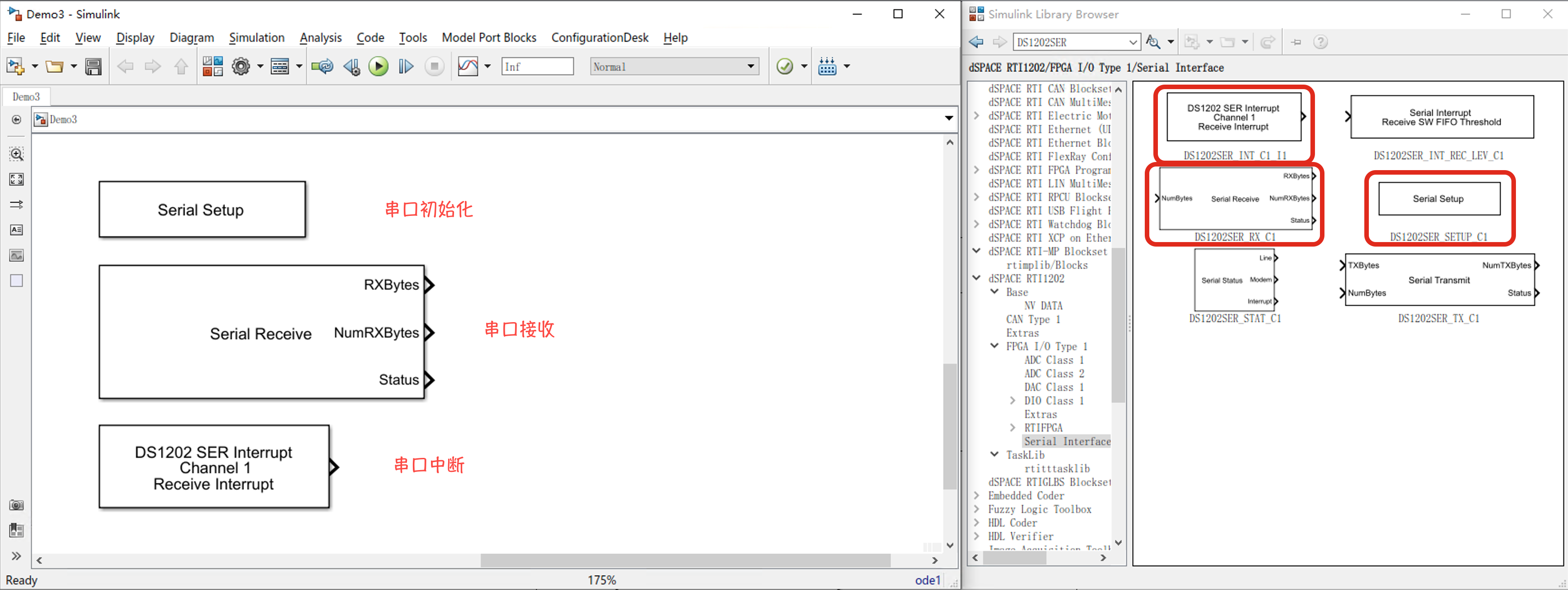This screenshot has width=1568, height=590.
Task: Click the Back arrow in Simulink toolbar
Action: tap(125, 67)
